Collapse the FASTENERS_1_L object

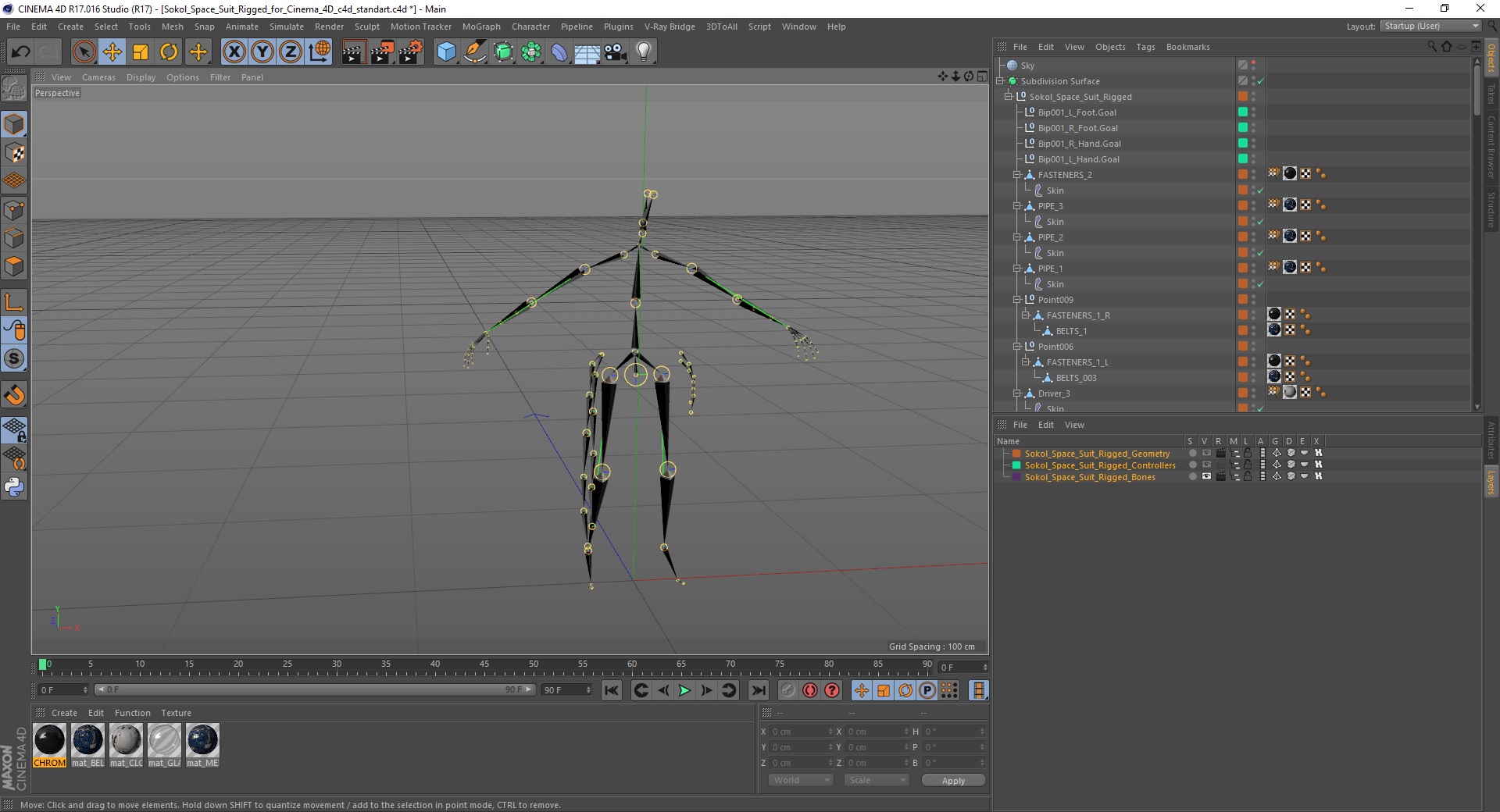(x=1026, y=362)
